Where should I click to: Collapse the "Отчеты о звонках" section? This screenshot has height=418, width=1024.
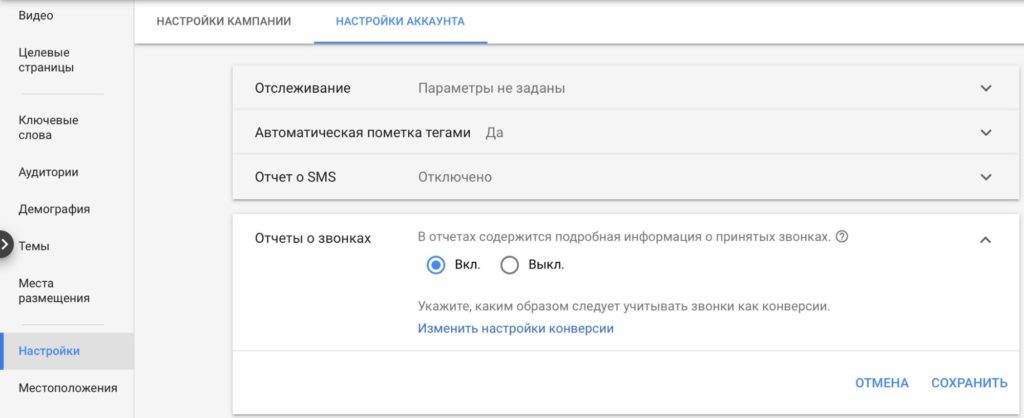click(985, 239)
